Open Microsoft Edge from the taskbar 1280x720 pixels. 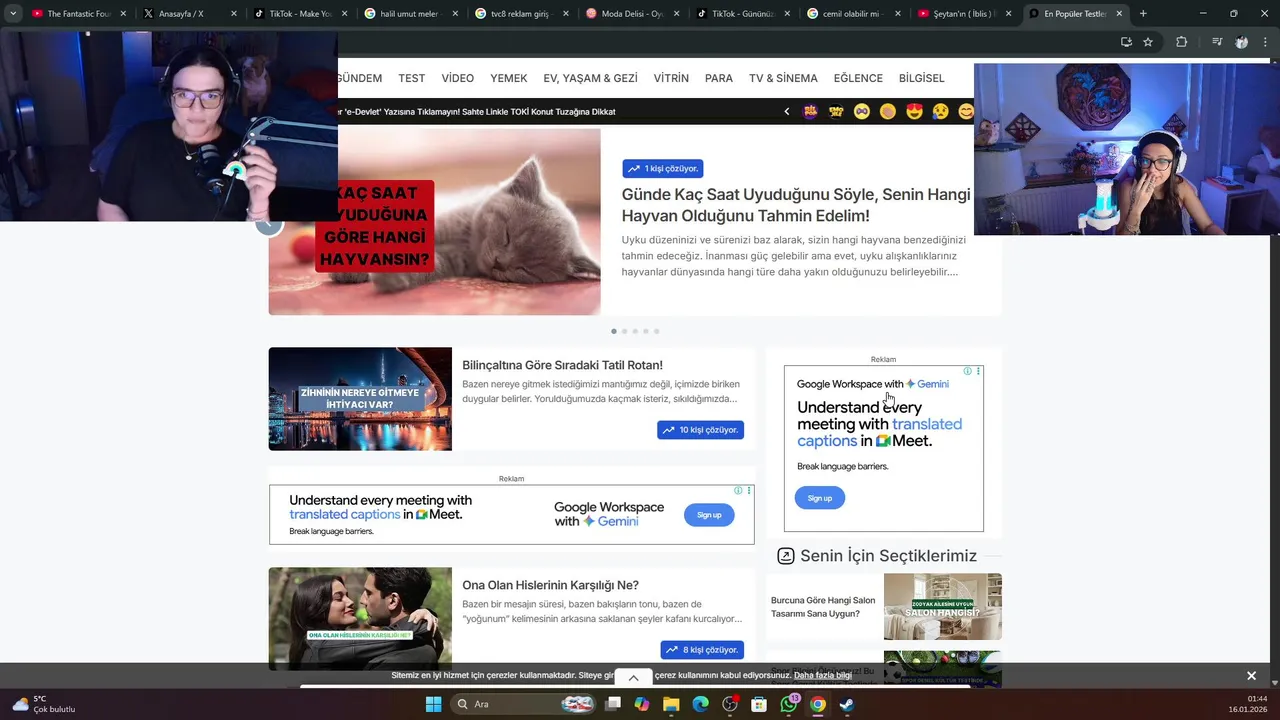(701, 704)
